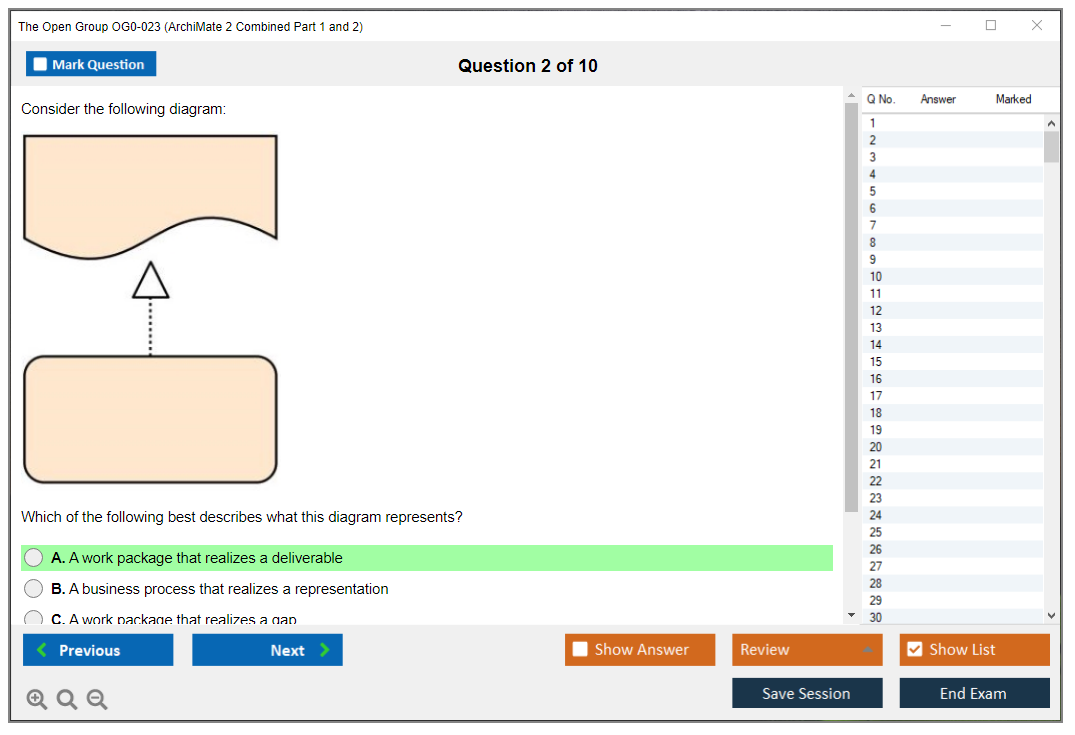Open the Review dropdown menu
Screen dimensions: 1075x735
click(808, 650)
